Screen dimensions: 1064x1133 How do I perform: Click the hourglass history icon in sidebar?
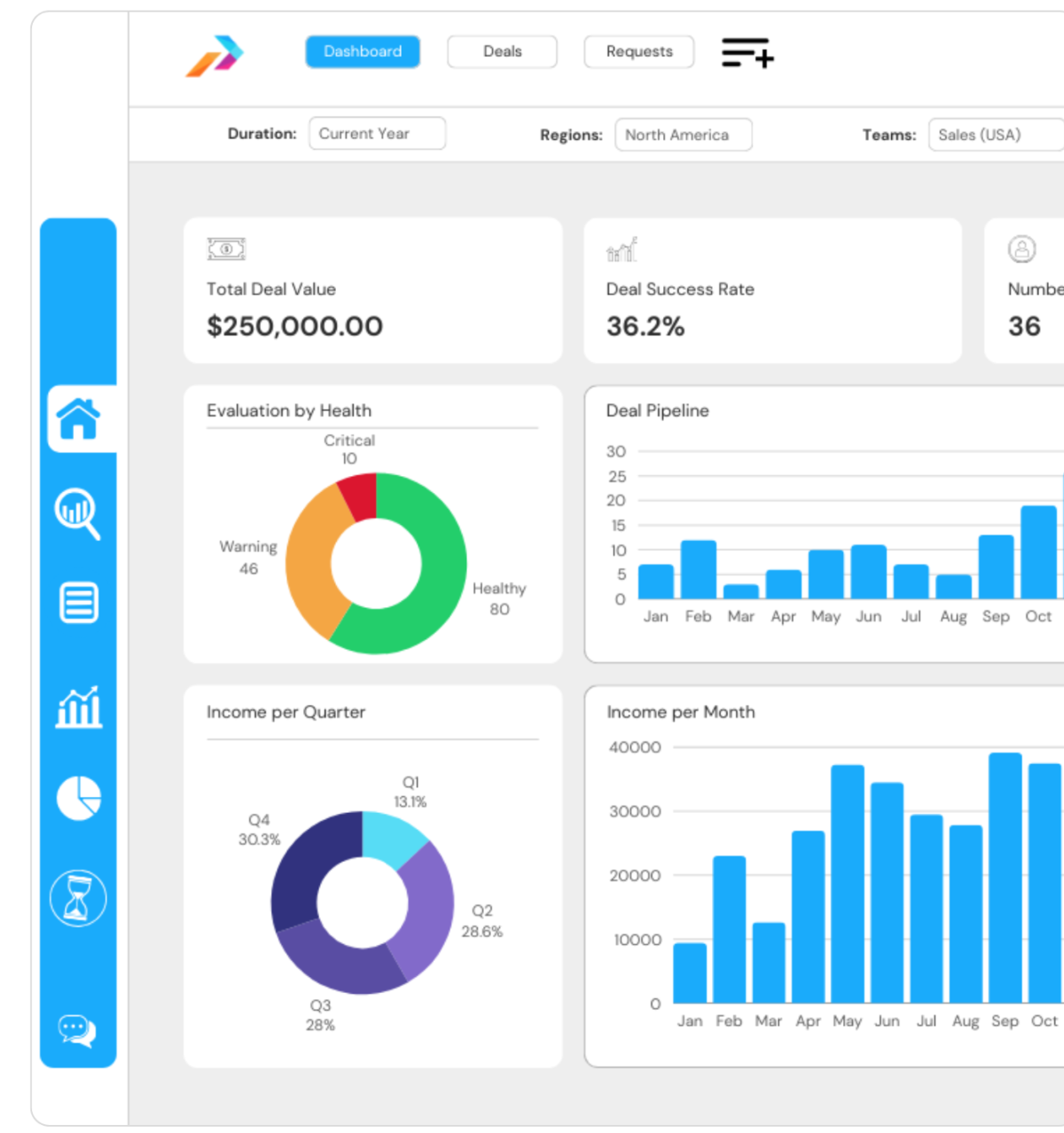[79, 898]
